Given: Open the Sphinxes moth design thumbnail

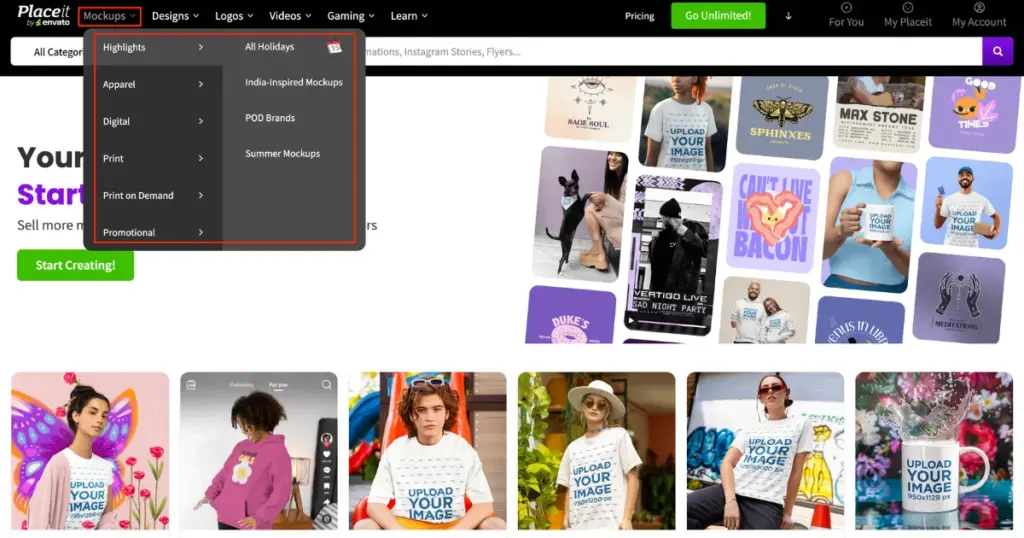Looking at the screenshot, I should tap(782, 116).
